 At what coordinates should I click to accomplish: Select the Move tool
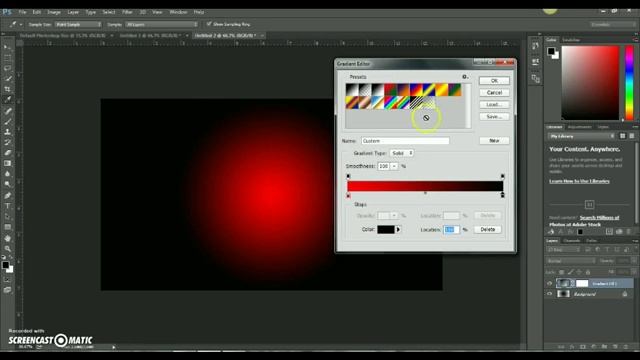click(7, 47)
